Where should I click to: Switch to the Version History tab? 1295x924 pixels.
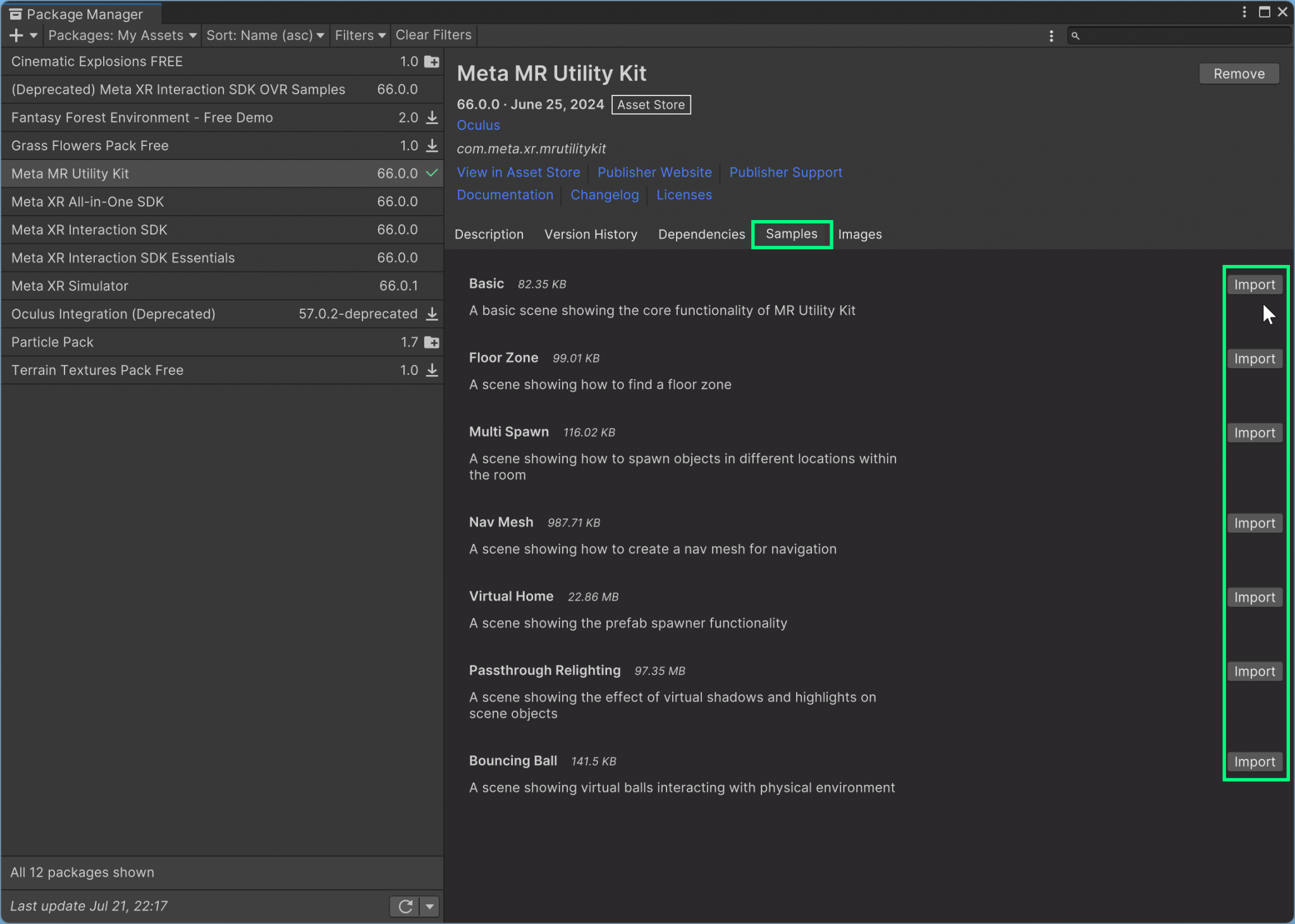pyautogui.click(x=590, y=234)
